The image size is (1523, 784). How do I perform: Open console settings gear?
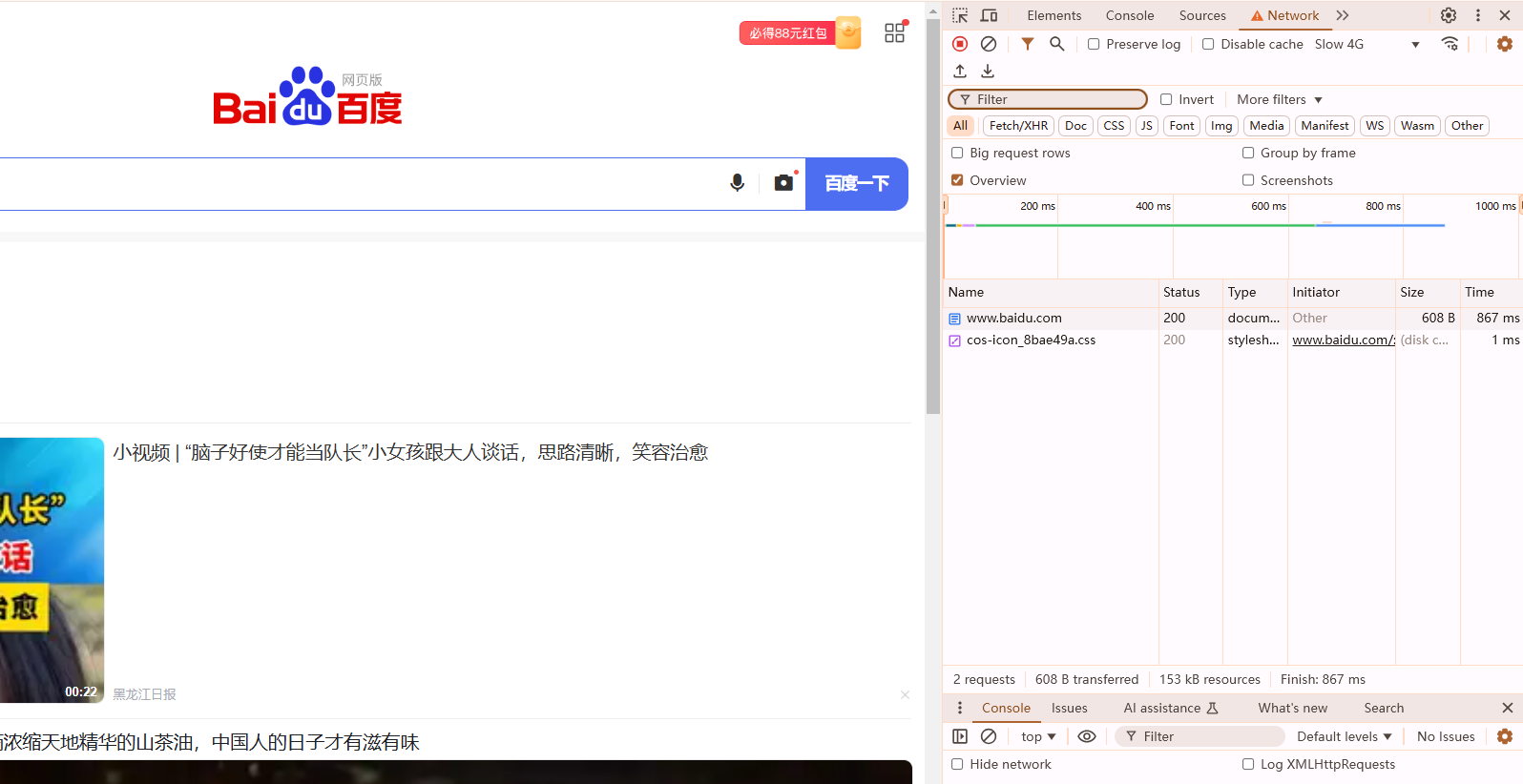[x=1505, y=736]
